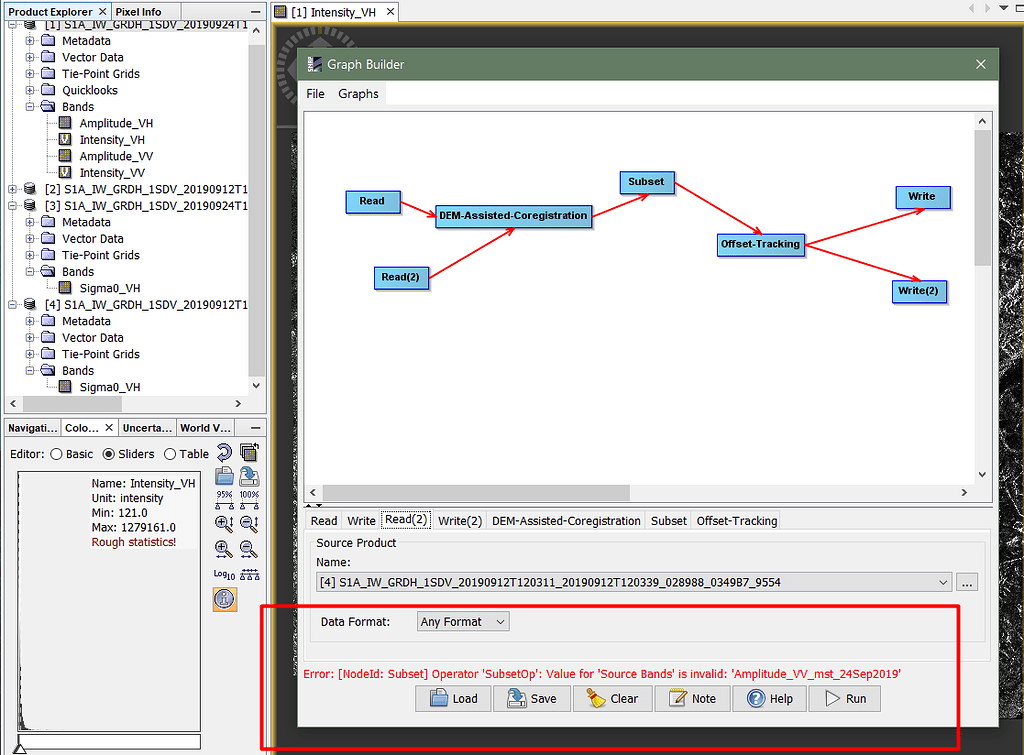Select the Basic editor radio button
This screenshot has height=755, width=1024.
tap(58, 452)
